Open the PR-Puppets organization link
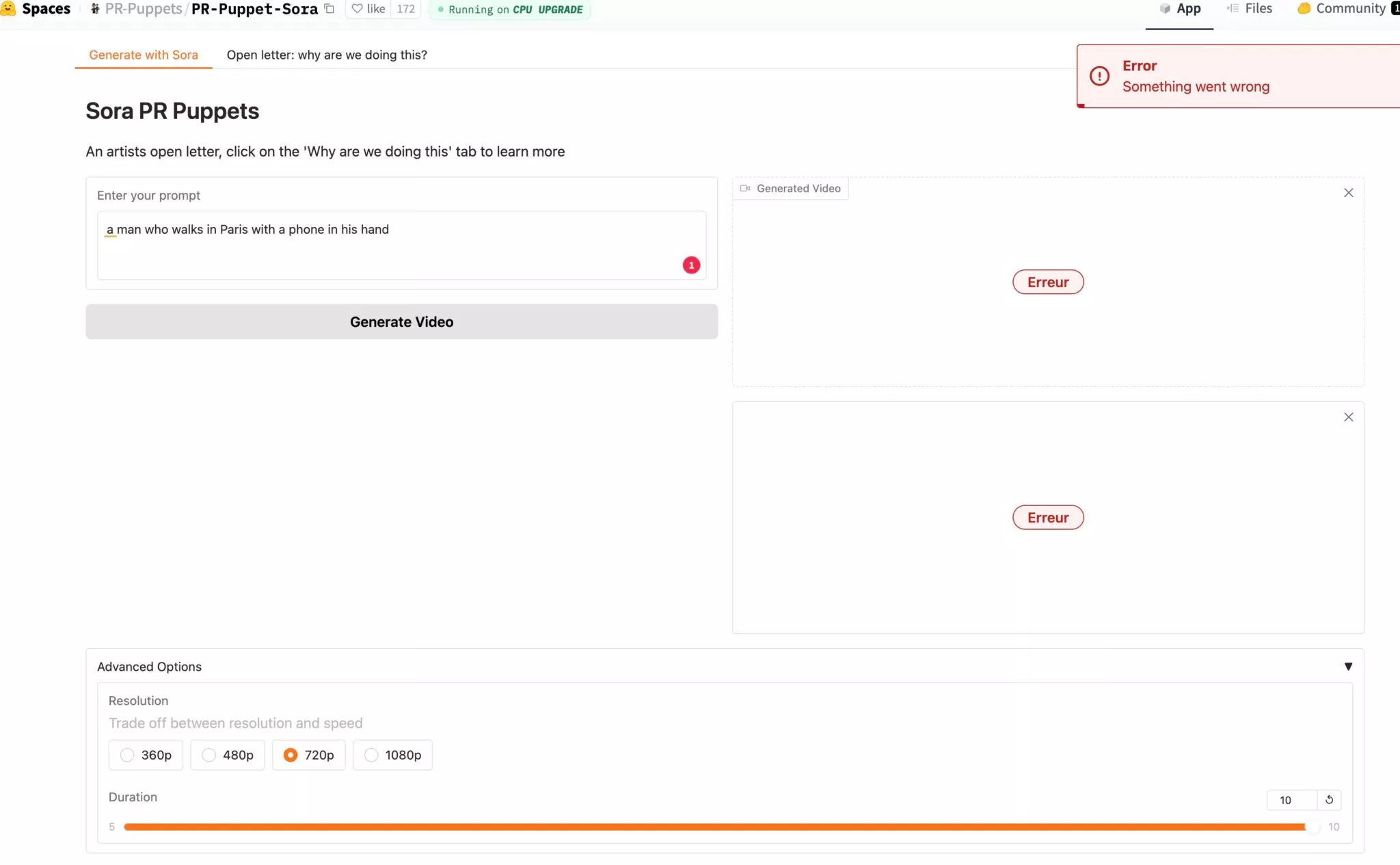Screen dimensions: 1400x865 point(144,9)
